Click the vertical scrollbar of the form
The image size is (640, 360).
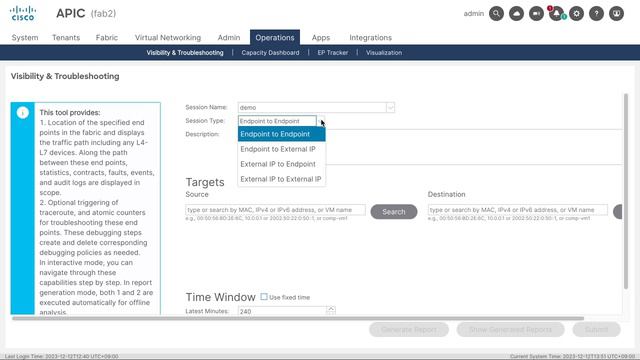[626, 191]
